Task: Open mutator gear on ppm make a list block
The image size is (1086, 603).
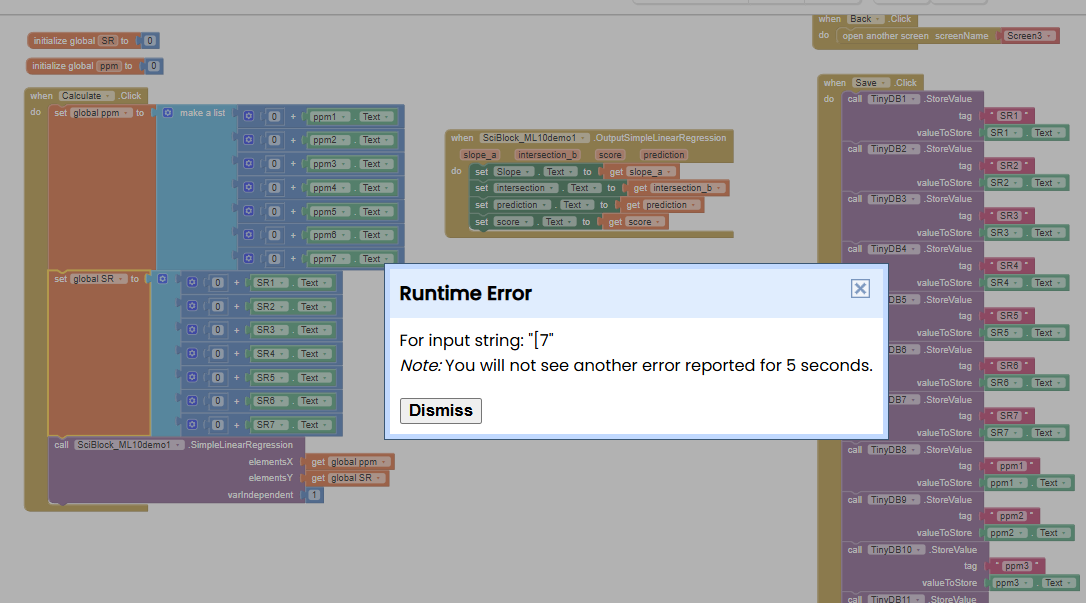Action: (167, 113)
